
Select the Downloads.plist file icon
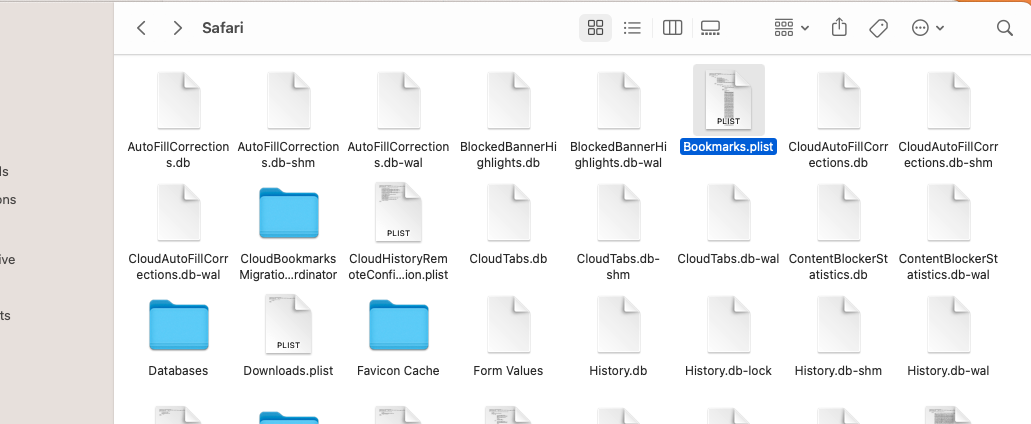click(289, 324)
